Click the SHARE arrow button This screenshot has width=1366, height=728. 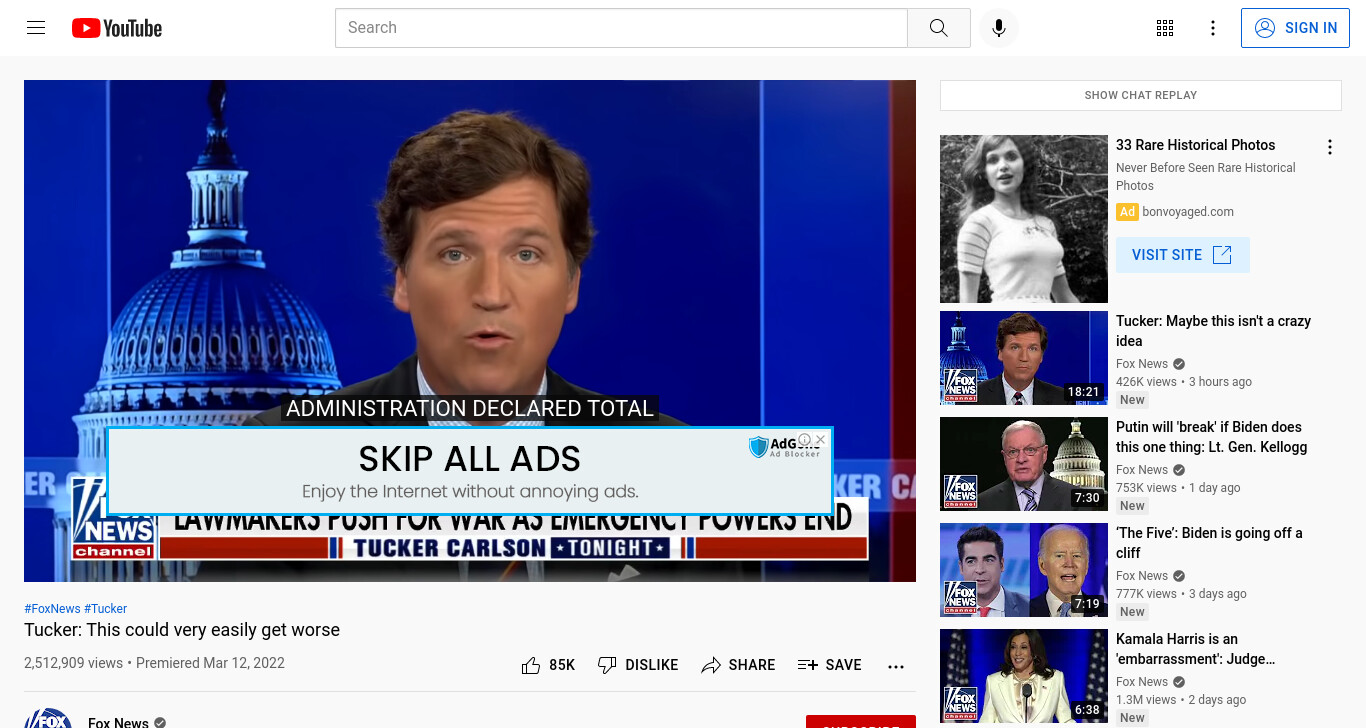tap(738, 665)
